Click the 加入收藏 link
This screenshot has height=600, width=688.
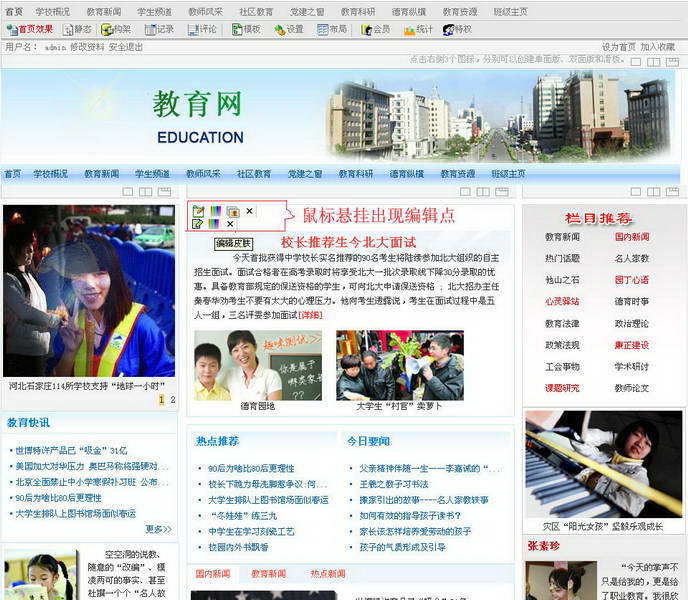[658, 47]
